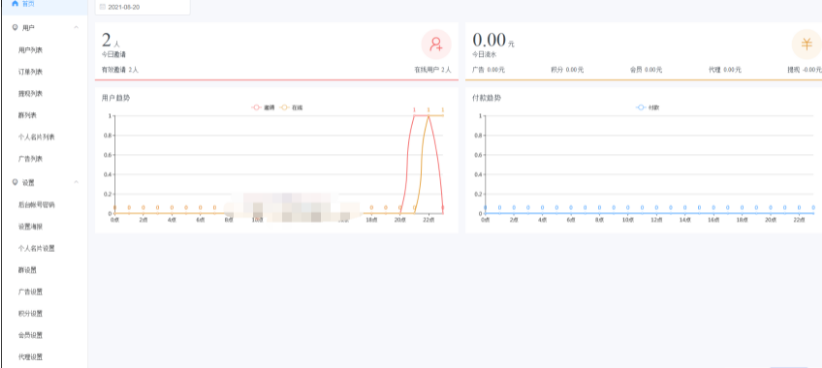This screenshot has height=368, width=822.
Task: Click the 积分 0.00元 value
Action: 567,70
